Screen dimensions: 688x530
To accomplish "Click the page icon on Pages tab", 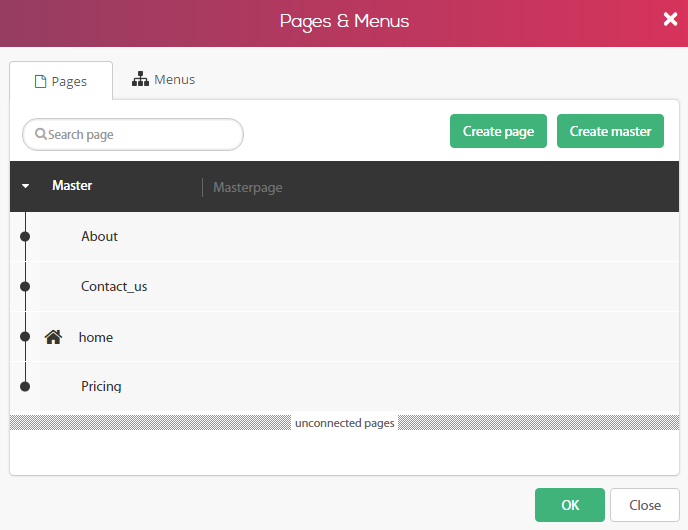I will click(40, 81).
